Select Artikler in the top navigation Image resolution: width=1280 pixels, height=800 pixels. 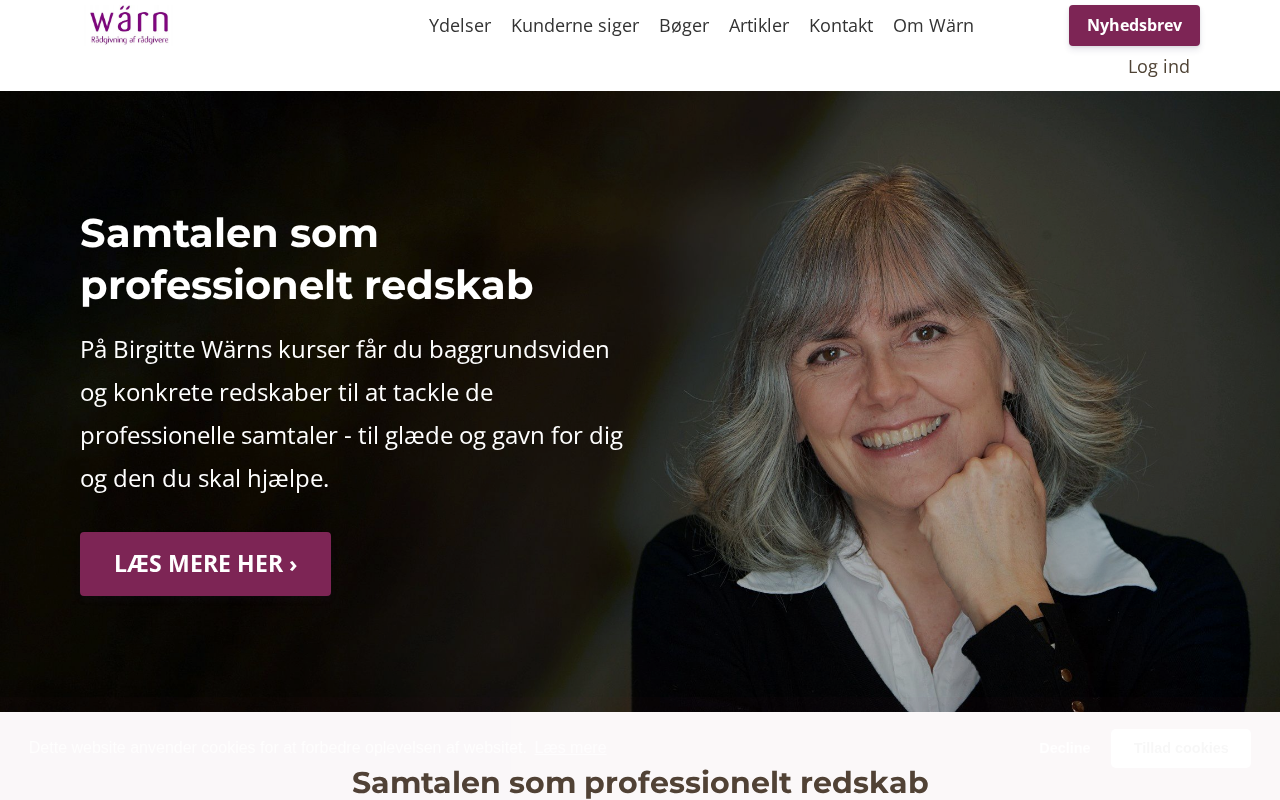pyautogui.click(x=759, y=25)
